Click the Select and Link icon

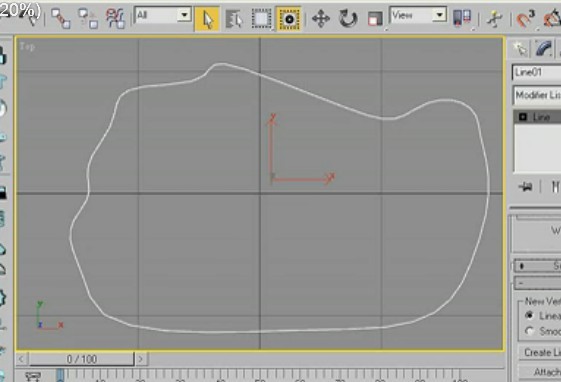point(60,19)
